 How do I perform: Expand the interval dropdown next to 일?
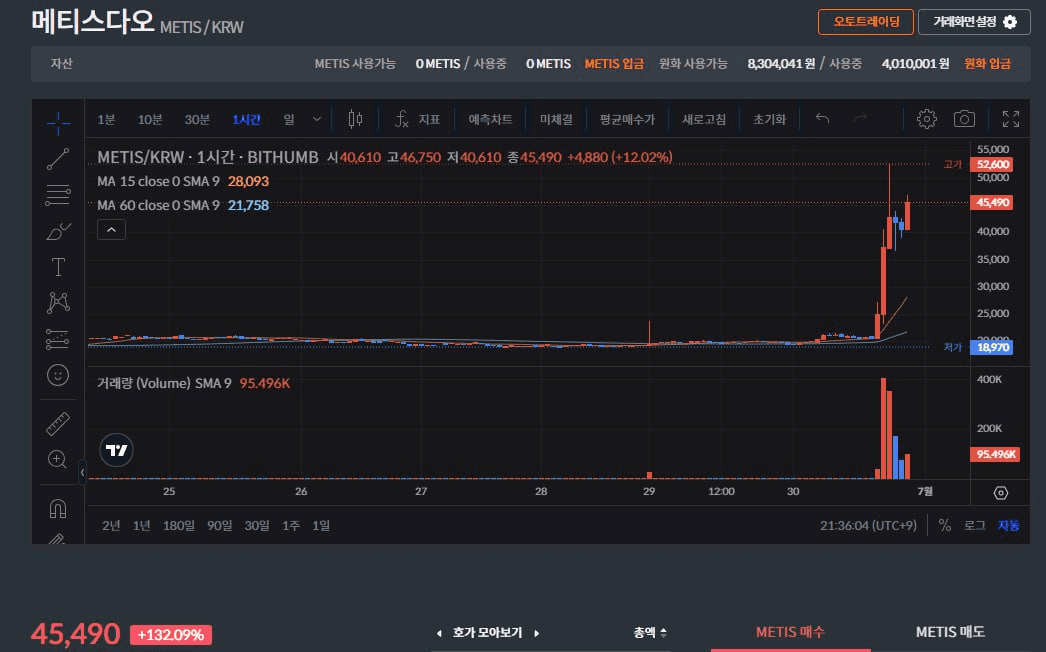point(317,119)
